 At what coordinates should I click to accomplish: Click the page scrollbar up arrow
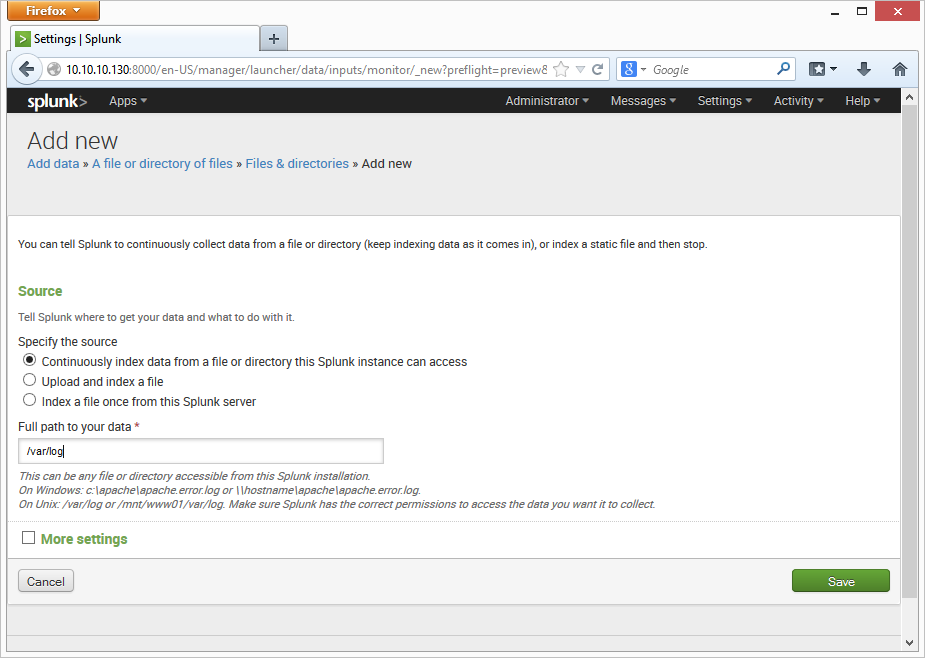coord(909,96)
